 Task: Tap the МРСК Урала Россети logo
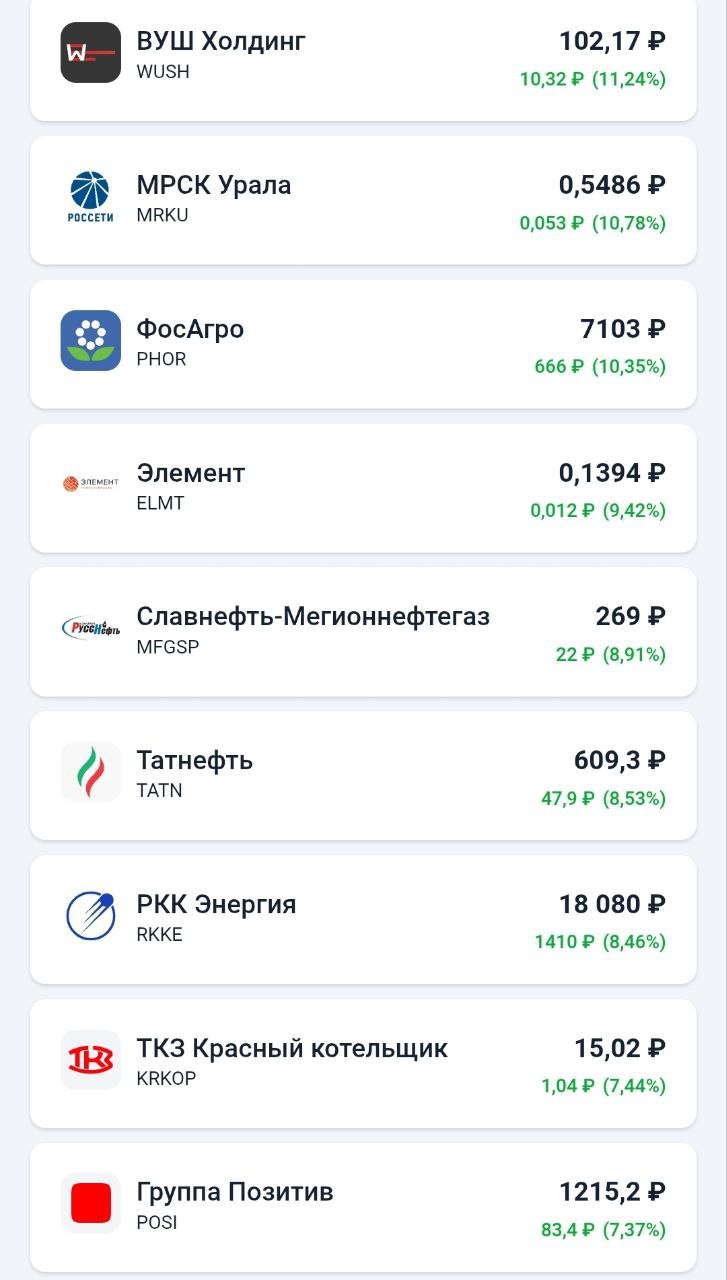click(91, 196)
